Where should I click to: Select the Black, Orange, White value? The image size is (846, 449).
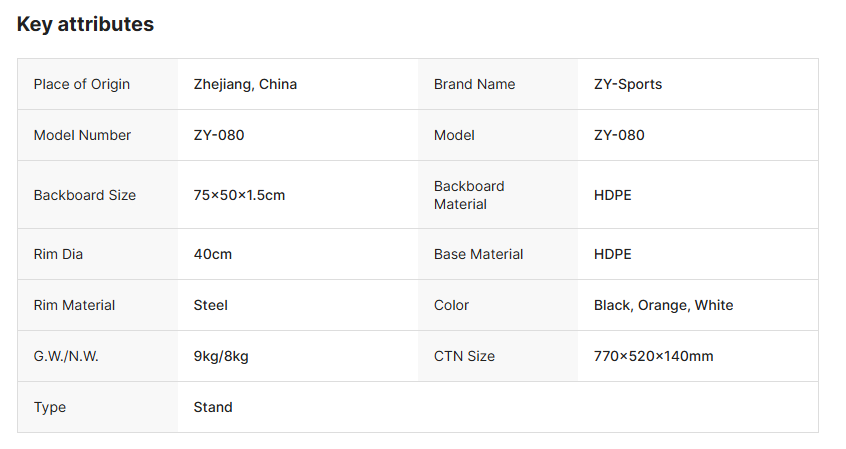coord(663,305)
